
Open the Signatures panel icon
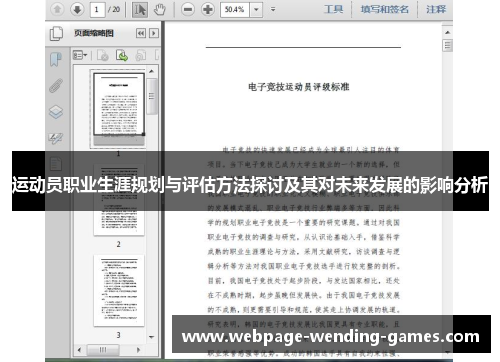point(56,138)
